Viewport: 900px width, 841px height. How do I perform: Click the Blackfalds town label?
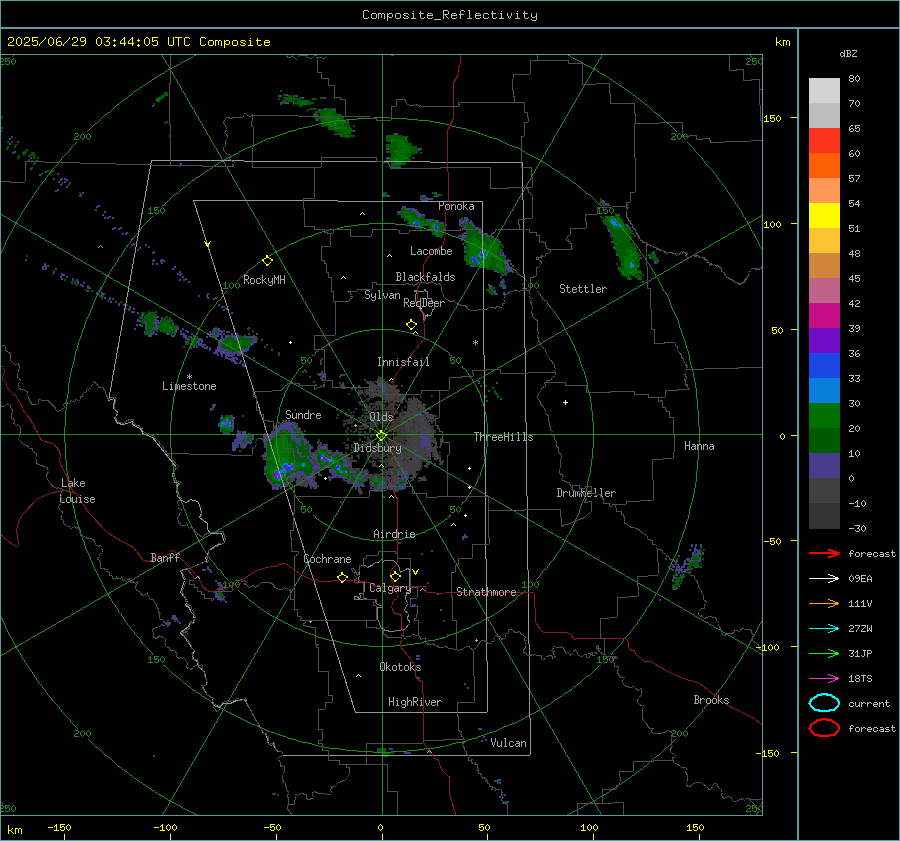tap(425, 277)
